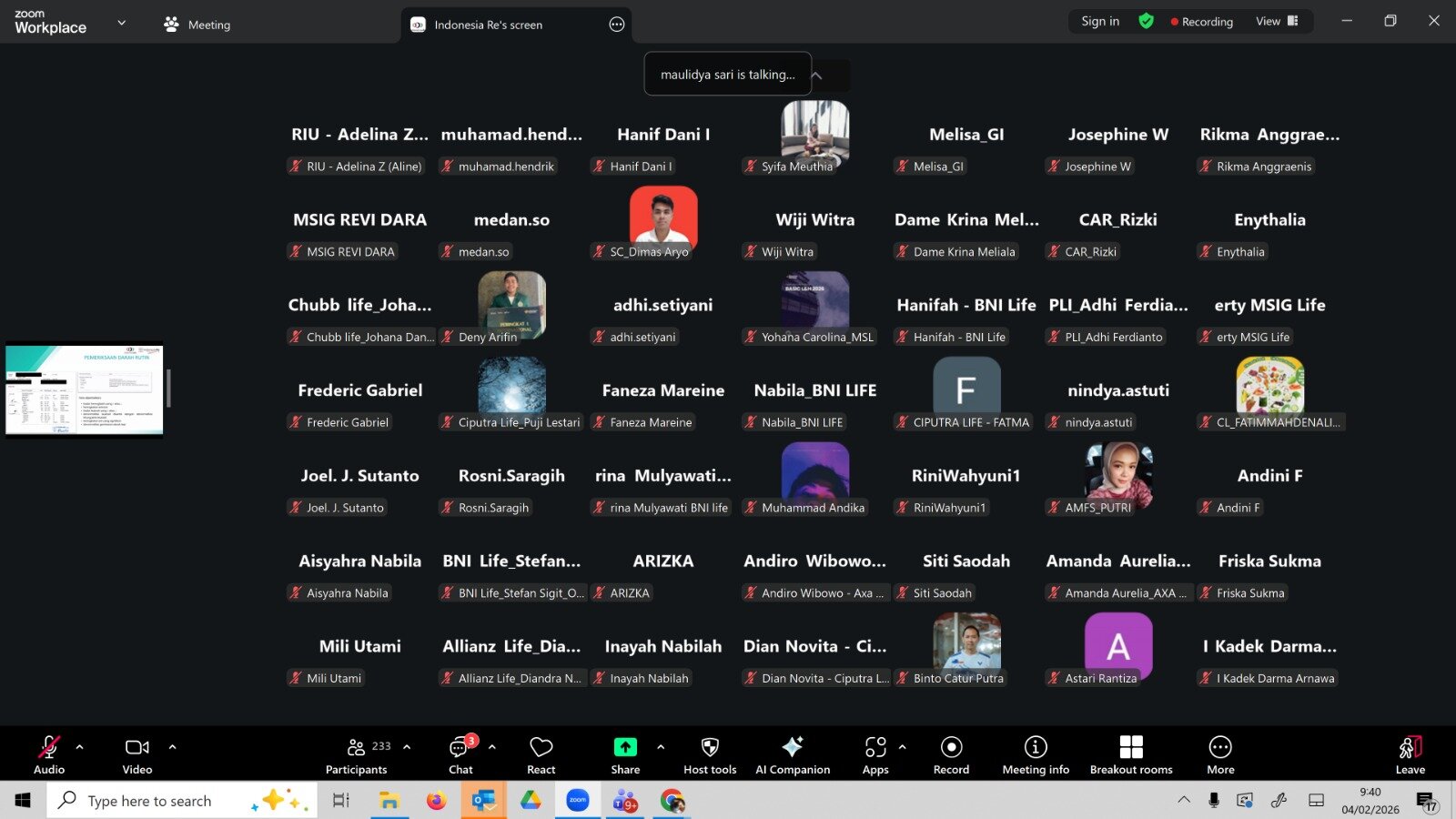Toggle meeting recording with Record button
The width and height of the screenshot is (1456, 819).
tap(951, 755)
